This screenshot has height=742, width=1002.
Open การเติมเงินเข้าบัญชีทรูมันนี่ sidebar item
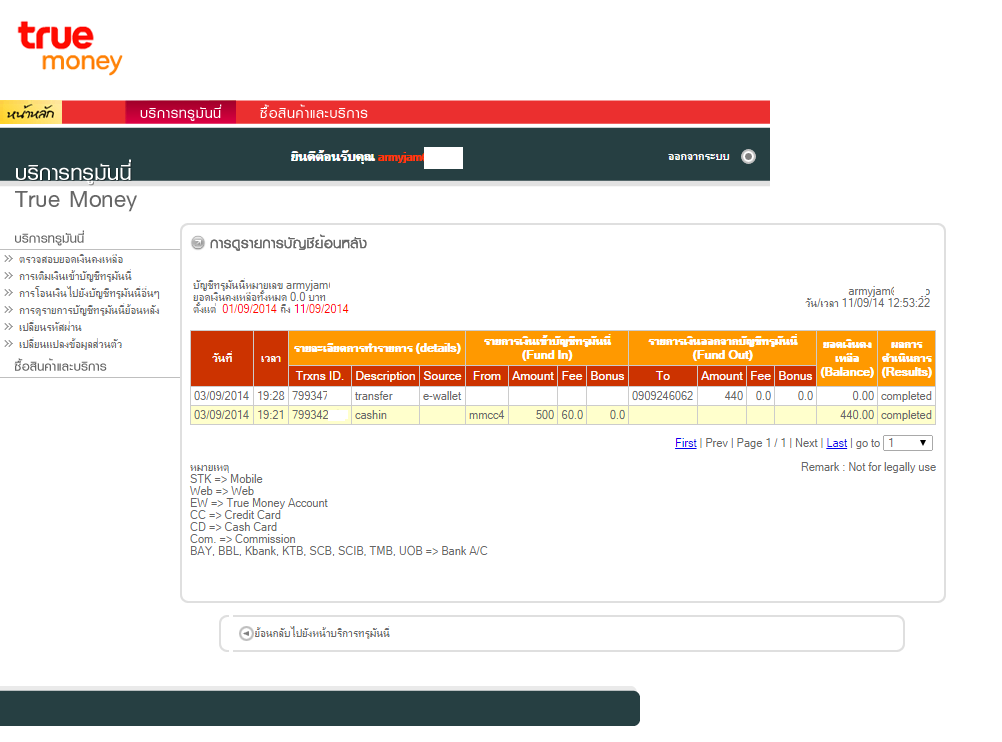tap(75, 276)
